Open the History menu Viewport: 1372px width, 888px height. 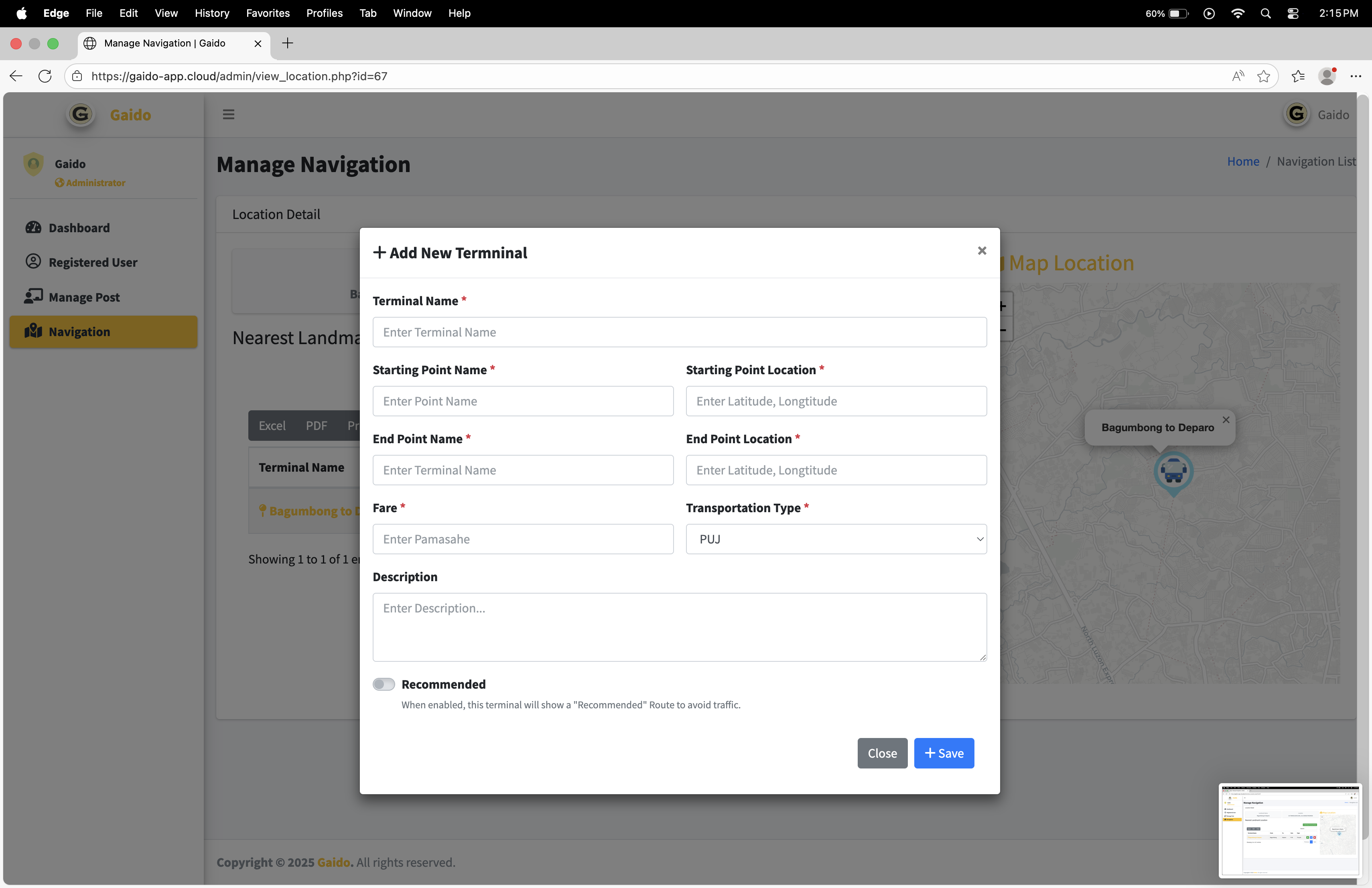pyautogui.click(x=211, y=13)
